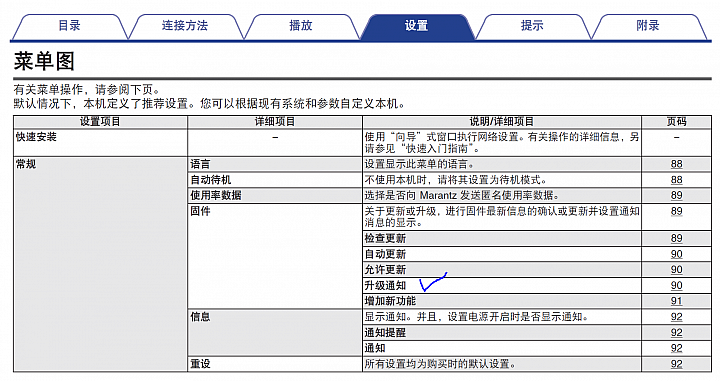Open page 92 link in the 重设 row
The height and width of the screenshot is (381, 720).
pos(676,364)
